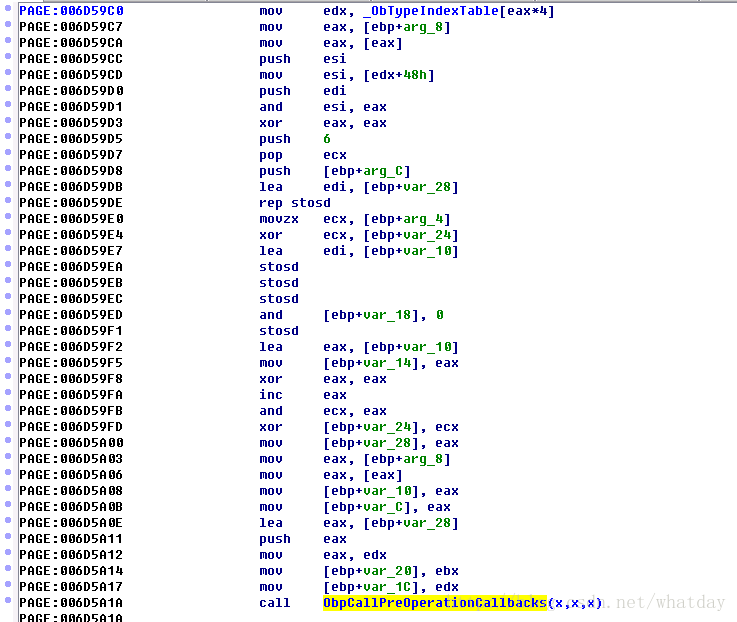This screenshot has height=622, width=737.
Task: Select var_14 operand
Action: click(x=387, y=363)
